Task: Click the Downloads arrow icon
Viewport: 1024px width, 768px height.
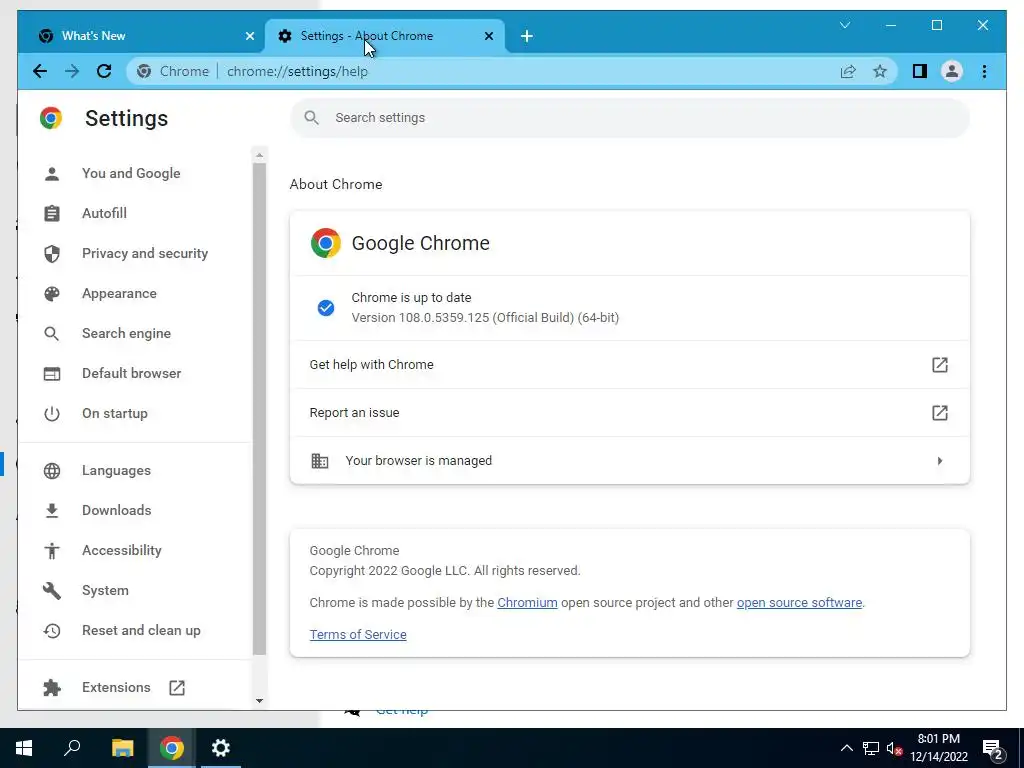Action: [x=52, y=511]
